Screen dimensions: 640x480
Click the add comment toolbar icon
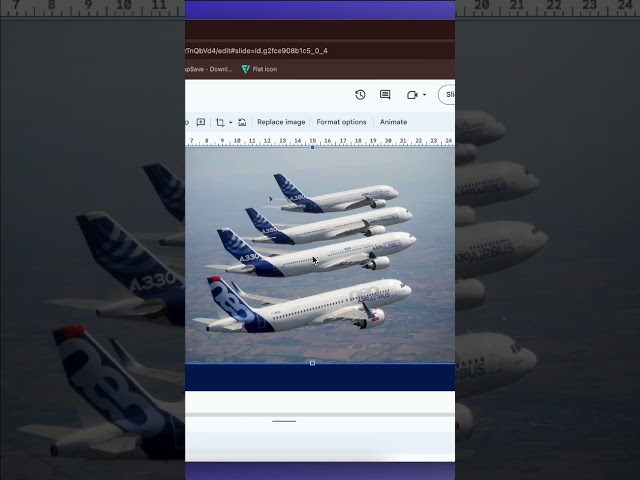[200, 122]
